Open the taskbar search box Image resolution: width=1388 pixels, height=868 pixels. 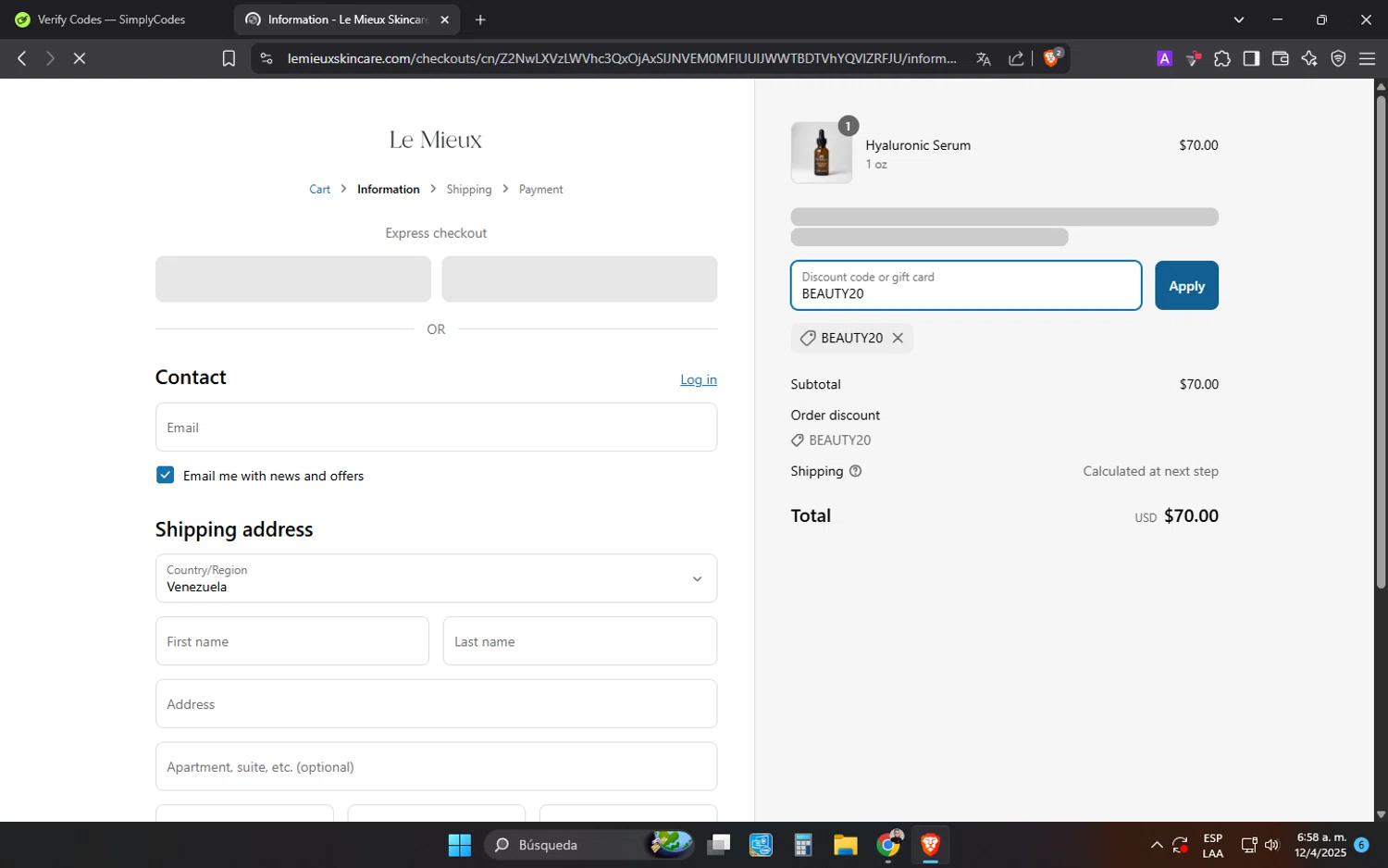[589, 845]
